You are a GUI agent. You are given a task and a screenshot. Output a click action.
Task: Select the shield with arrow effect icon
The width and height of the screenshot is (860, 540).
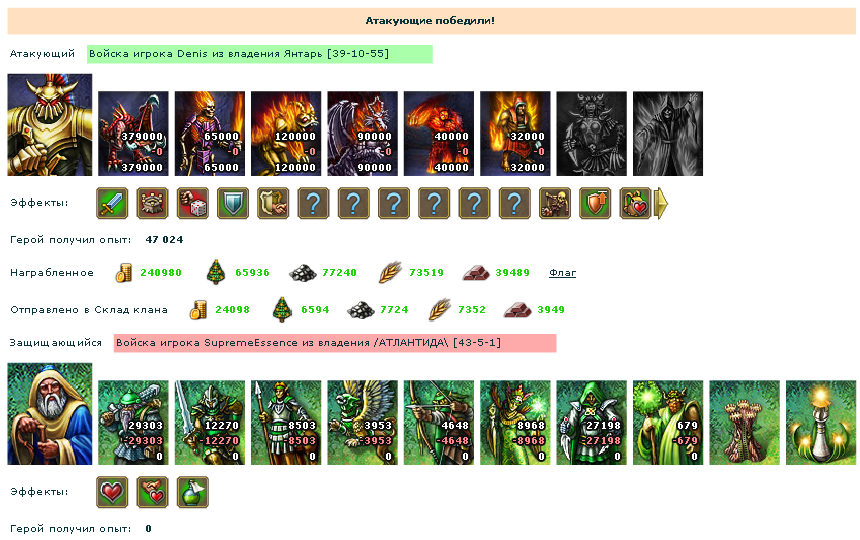coord(595,203)
